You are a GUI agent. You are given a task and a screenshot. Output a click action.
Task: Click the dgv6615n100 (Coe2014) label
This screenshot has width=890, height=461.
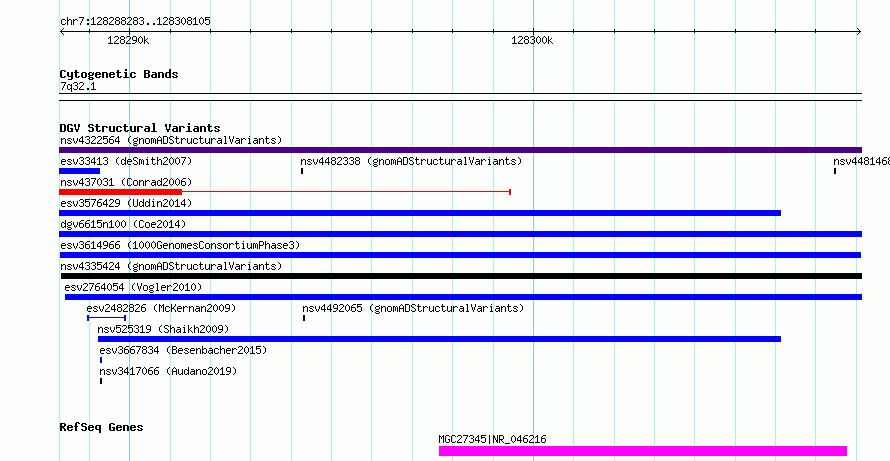point(123,224)
